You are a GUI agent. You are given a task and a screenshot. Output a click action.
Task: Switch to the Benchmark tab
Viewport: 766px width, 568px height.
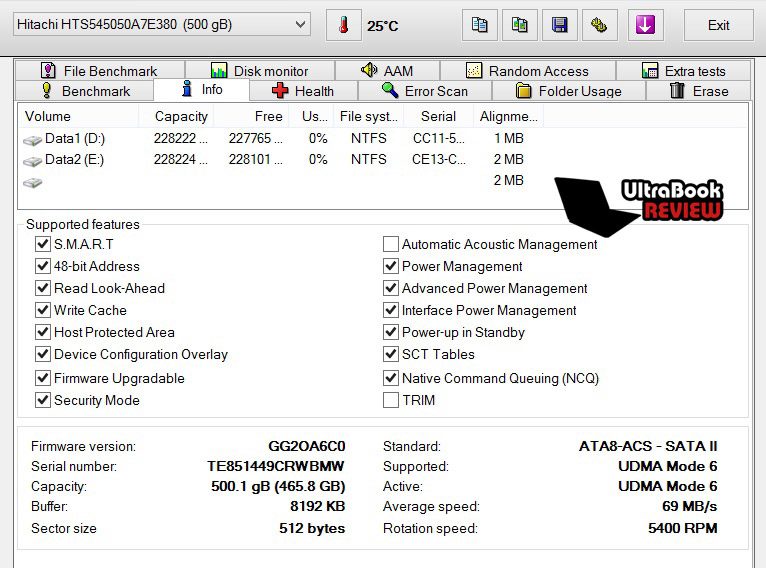(85, 91)
